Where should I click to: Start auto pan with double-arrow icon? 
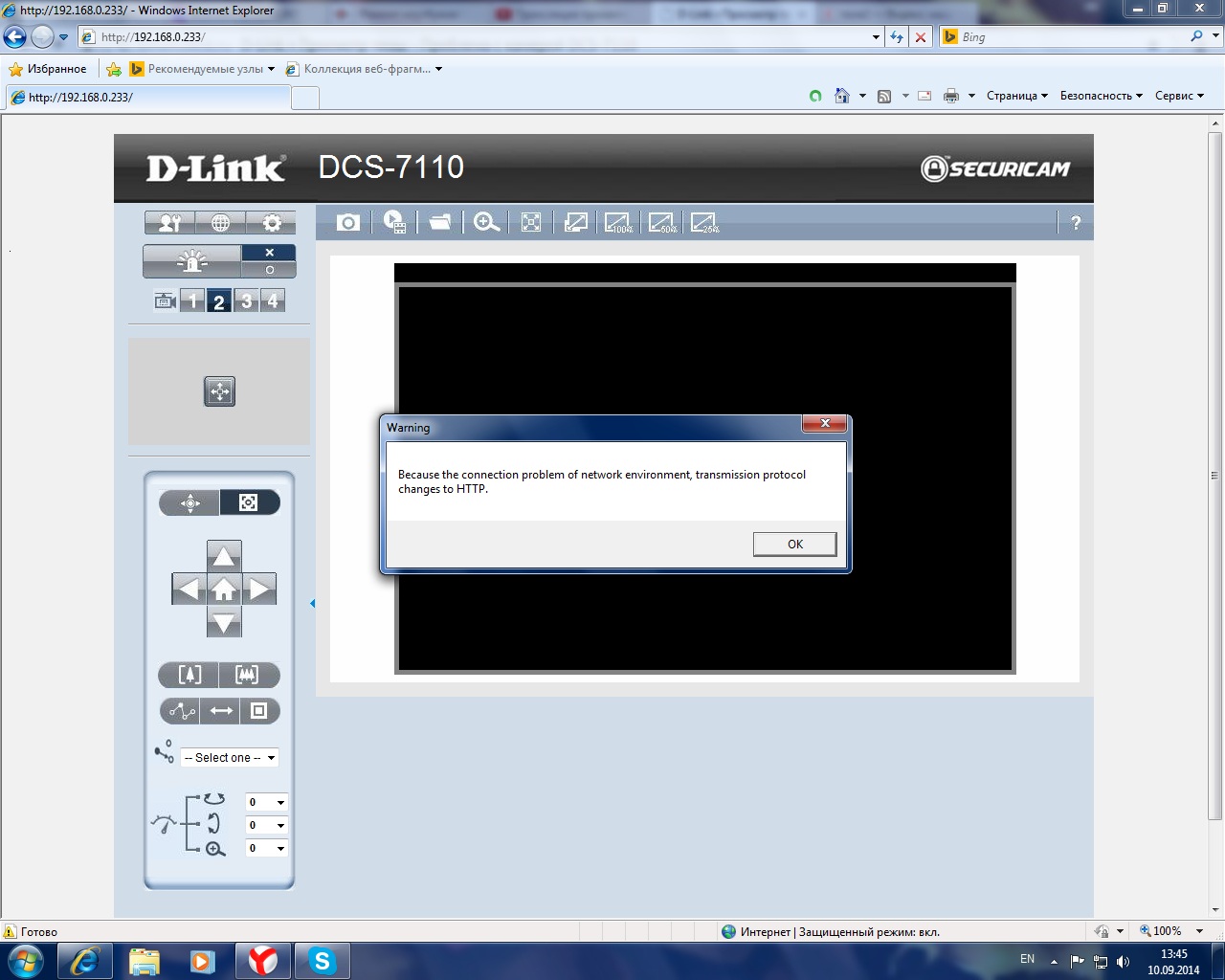[221, 711]
